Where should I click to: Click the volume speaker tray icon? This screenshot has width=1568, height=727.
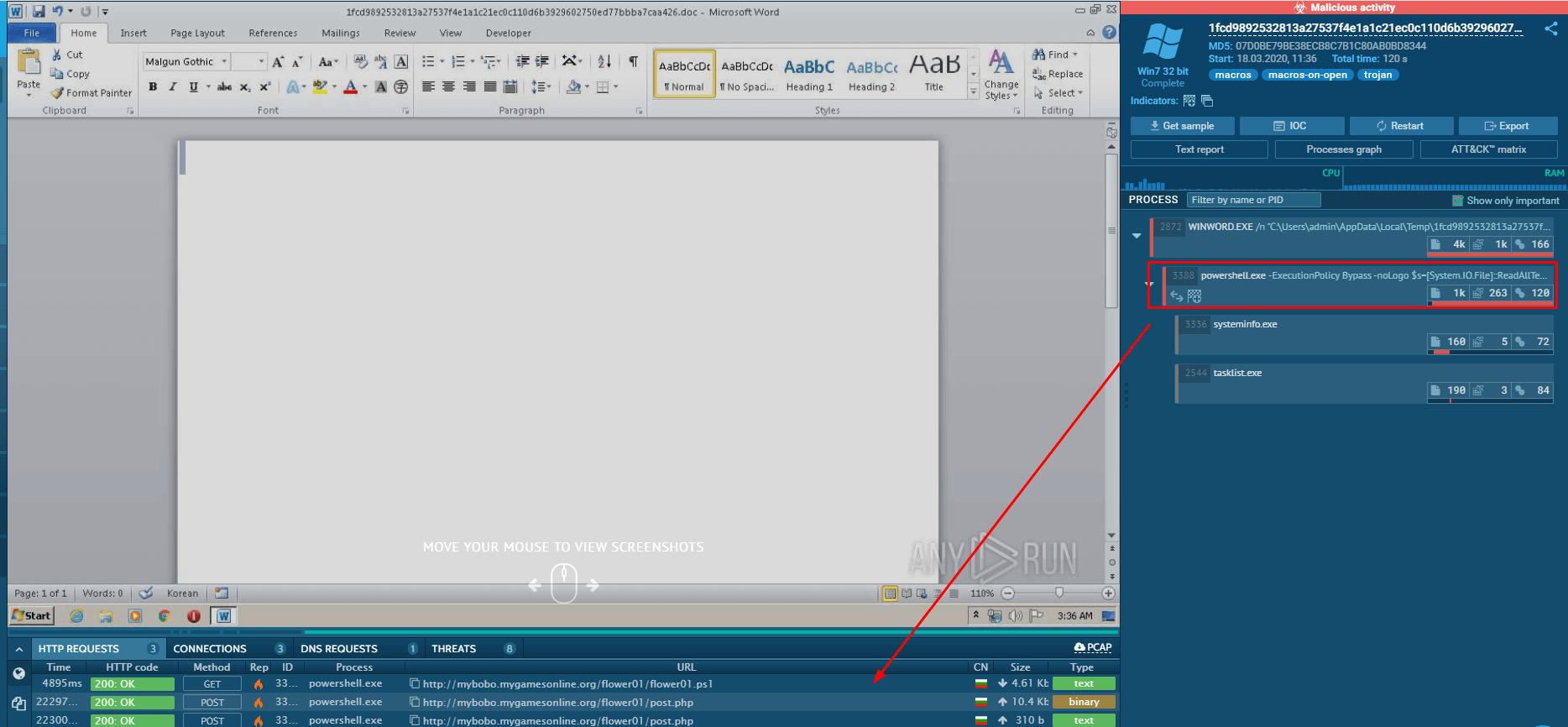[x=1015, y=615]
